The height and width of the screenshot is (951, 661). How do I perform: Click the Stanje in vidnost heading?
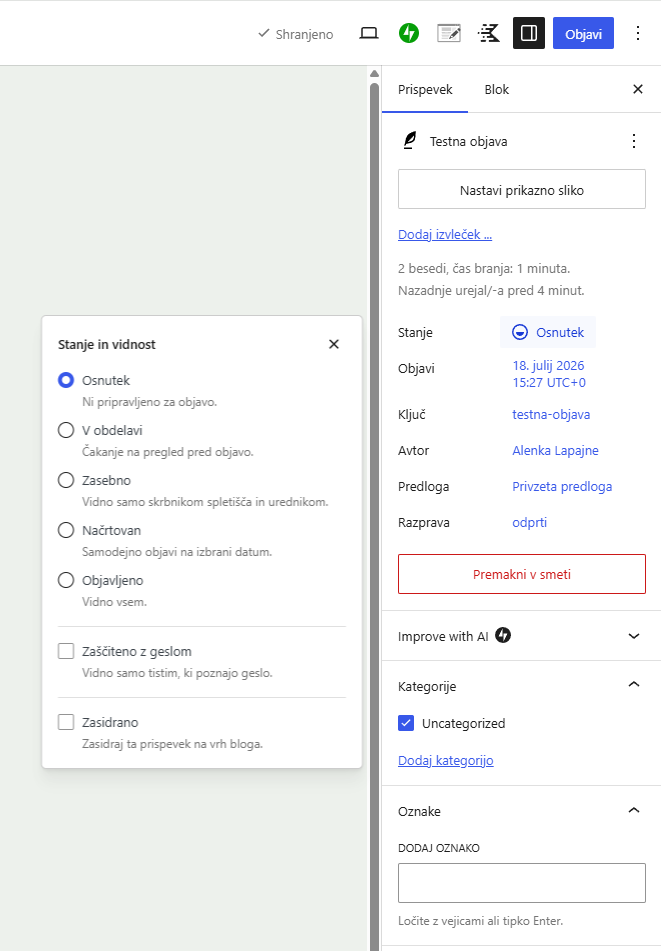[x=107, y=344]
